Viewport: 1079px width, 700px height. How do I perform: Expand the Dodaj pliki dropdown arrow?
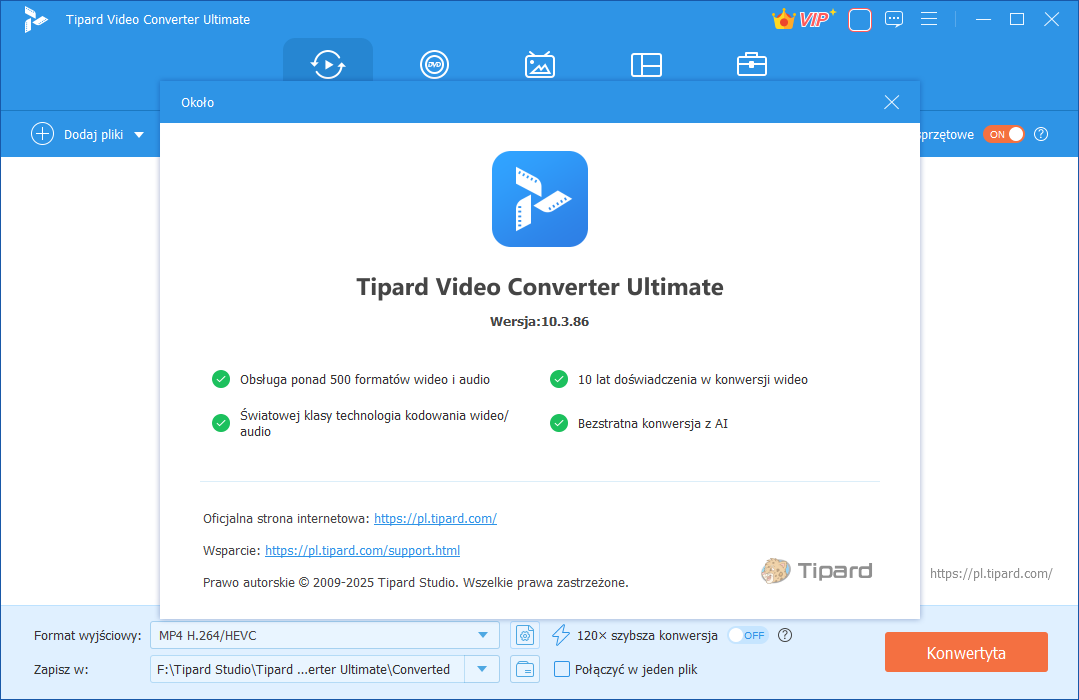coord(139,135)
